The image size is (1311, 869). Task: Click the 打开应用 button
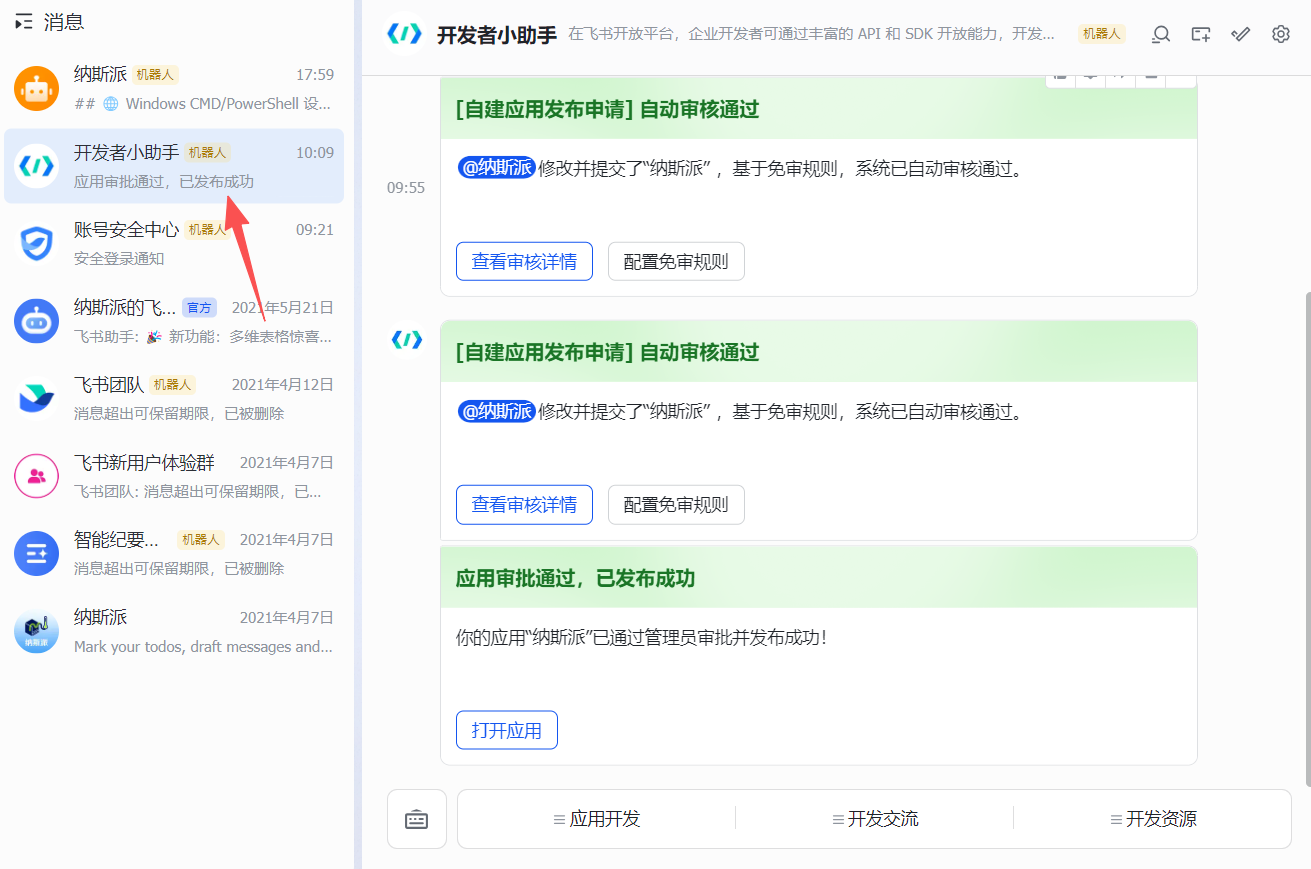tap(507, 730)
